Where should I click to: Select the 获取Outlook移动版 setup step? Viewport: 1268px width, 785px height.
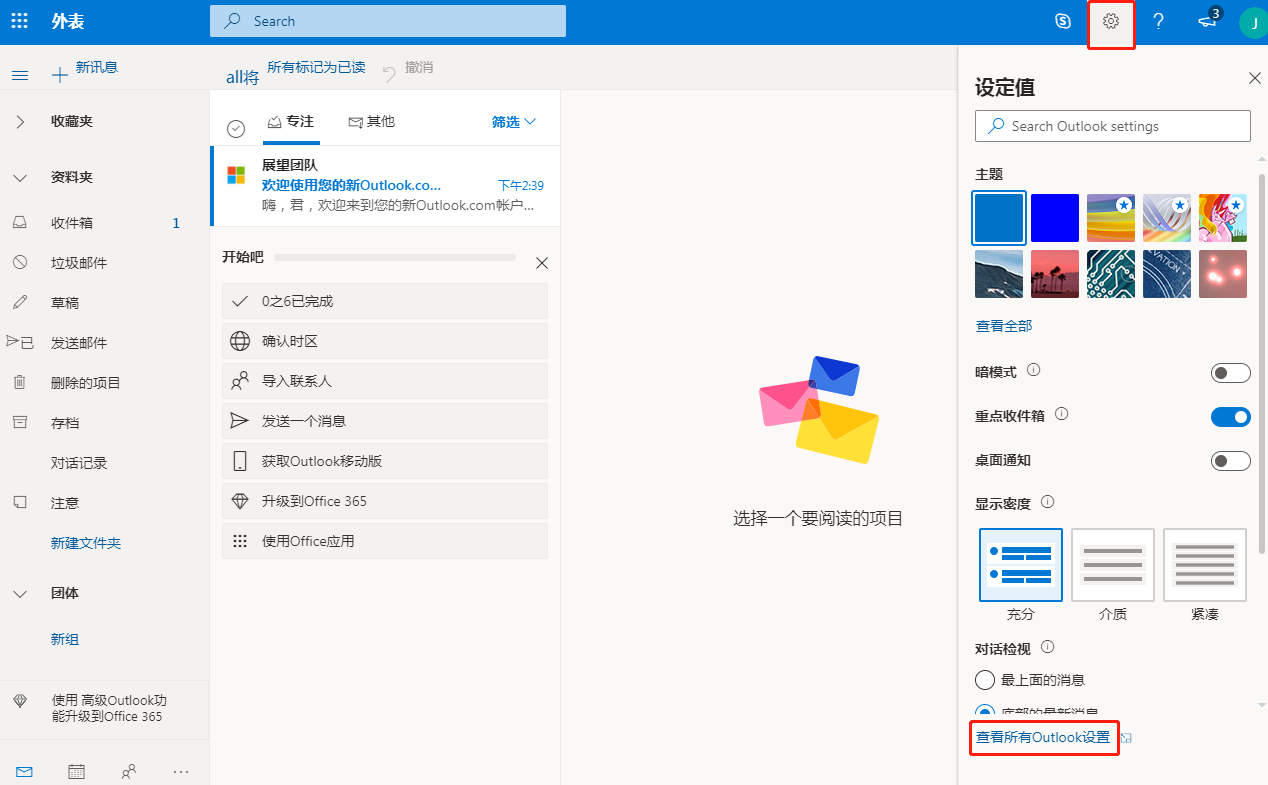(385, 461)
